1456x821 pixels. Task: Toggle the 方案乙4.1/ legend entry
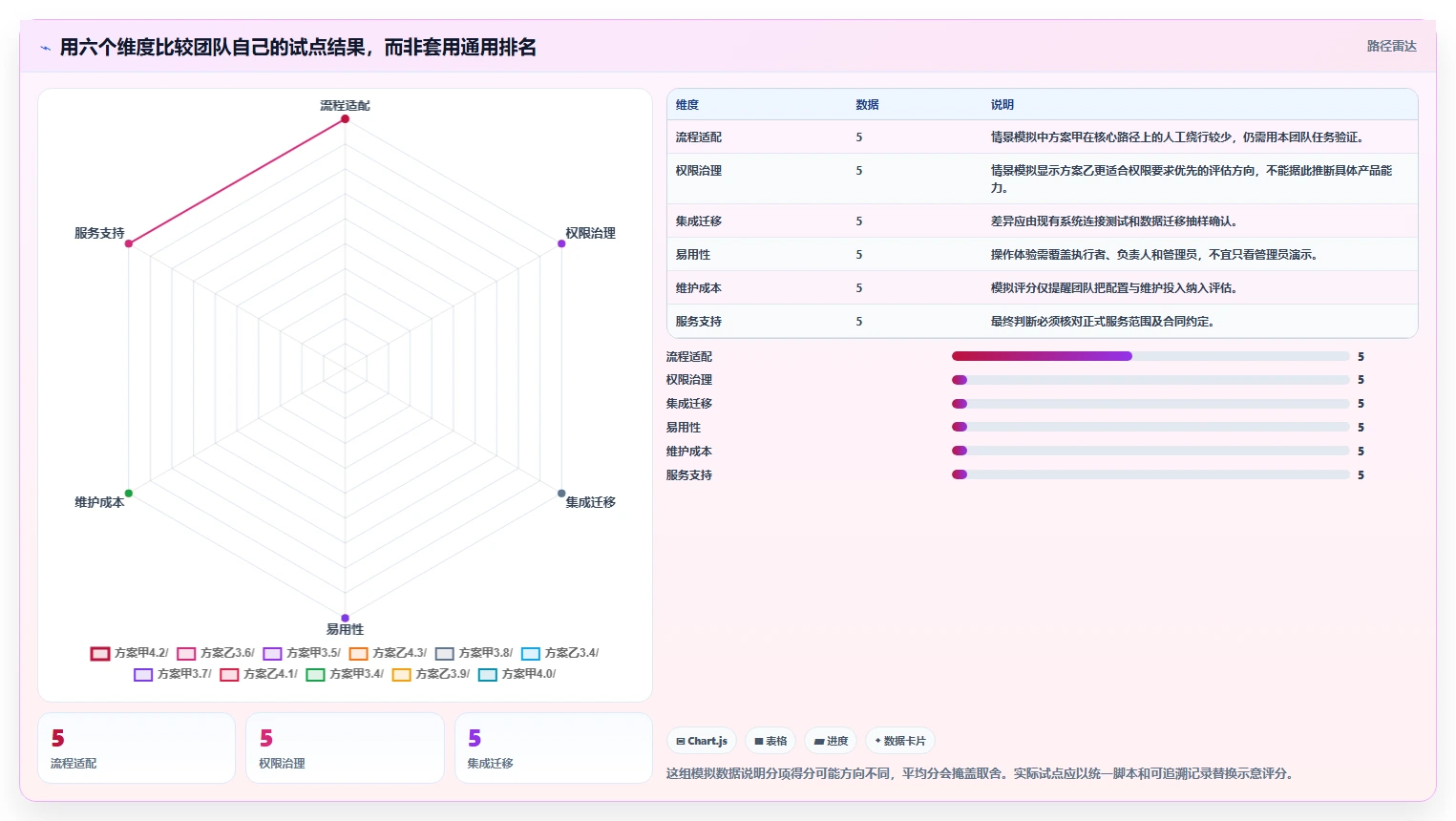(x=259, y=674)
